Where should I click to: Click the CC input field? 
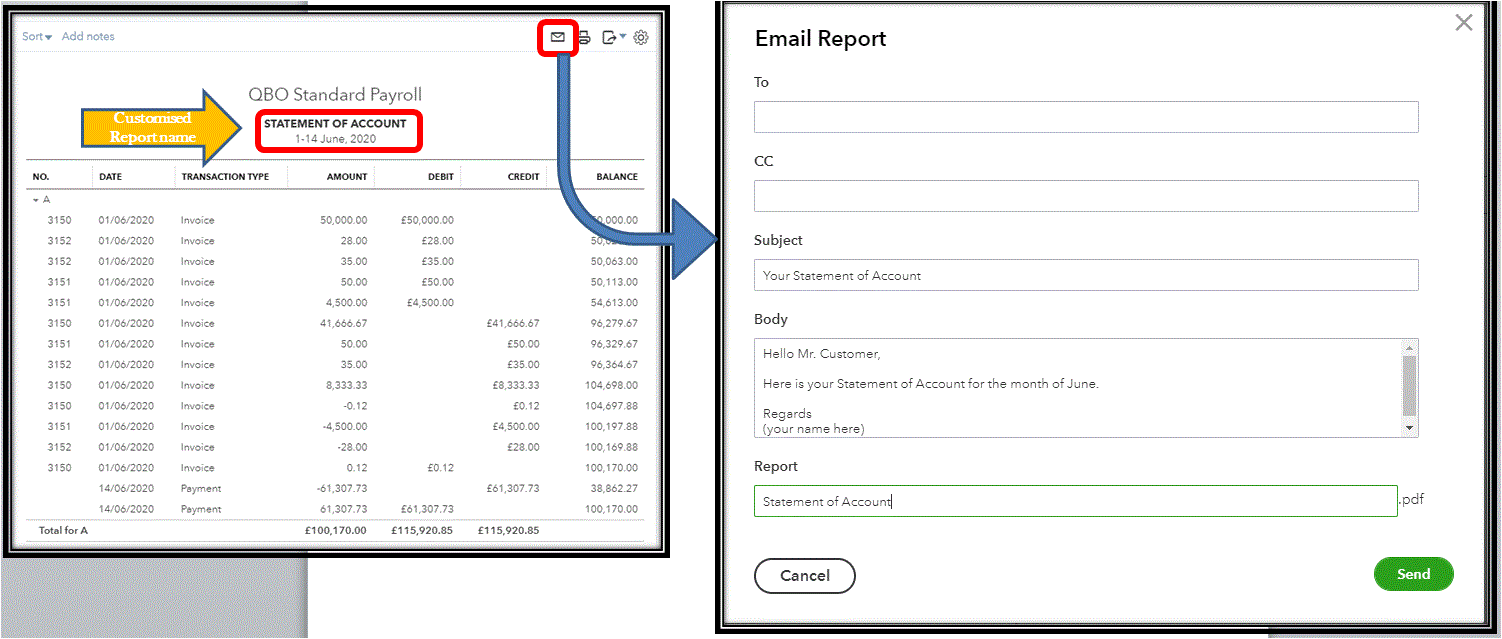point(1086,196)
